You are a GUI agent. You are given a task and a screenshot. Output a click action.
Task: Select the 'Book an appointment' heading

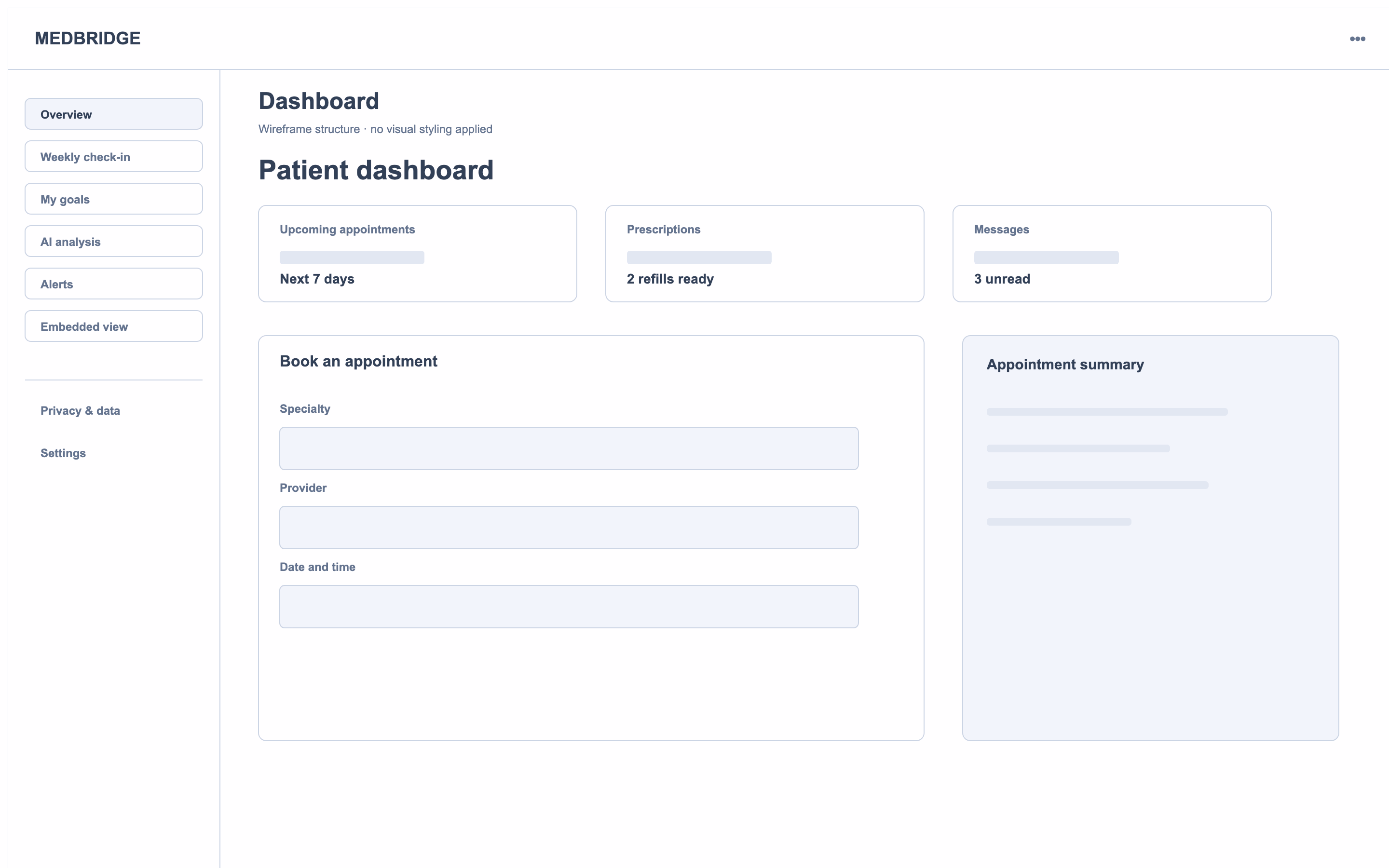[358, 361]
